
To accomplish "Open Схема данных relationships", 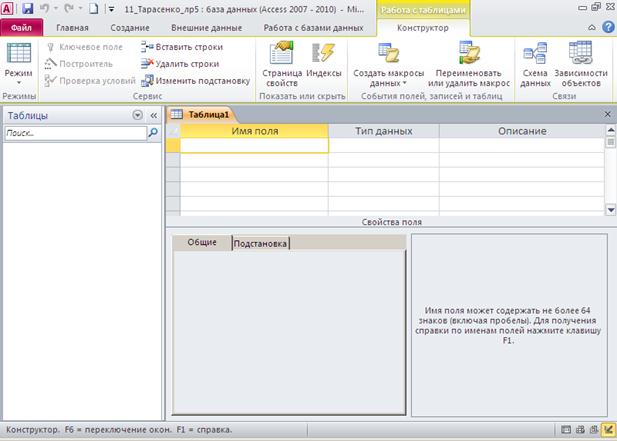I will tap(535, 65).
